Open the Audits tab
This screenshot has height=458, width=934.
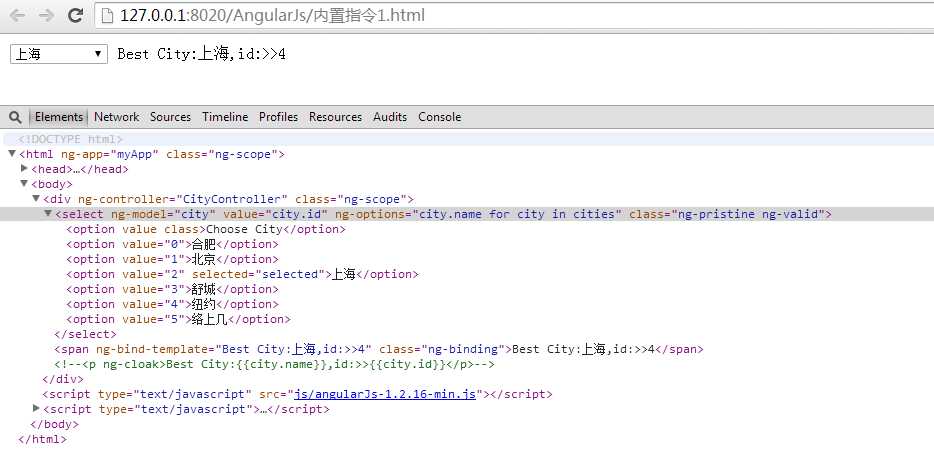390,117
